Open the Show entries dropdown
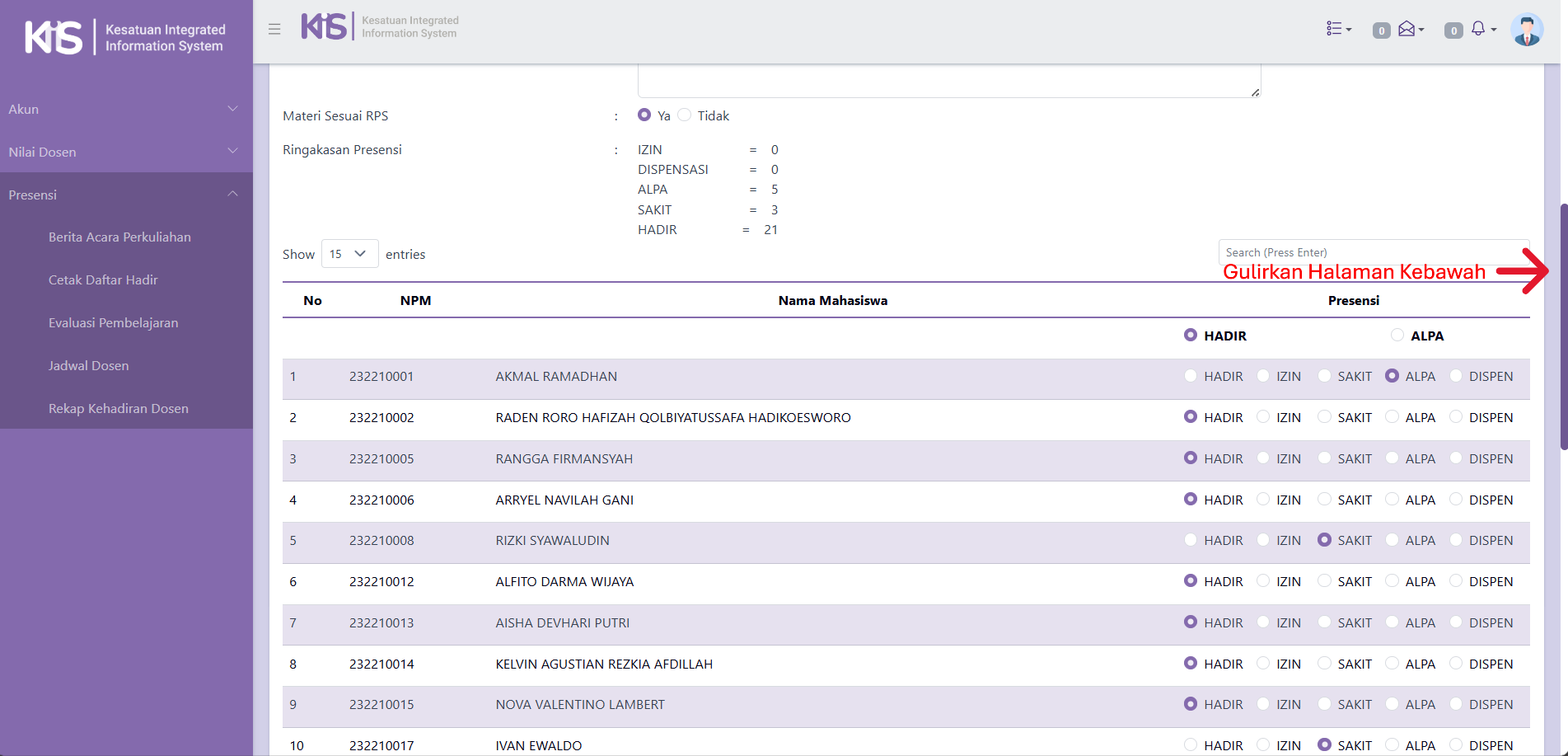This screenshot has width=1568, height=756. click(x=349, y=254)
